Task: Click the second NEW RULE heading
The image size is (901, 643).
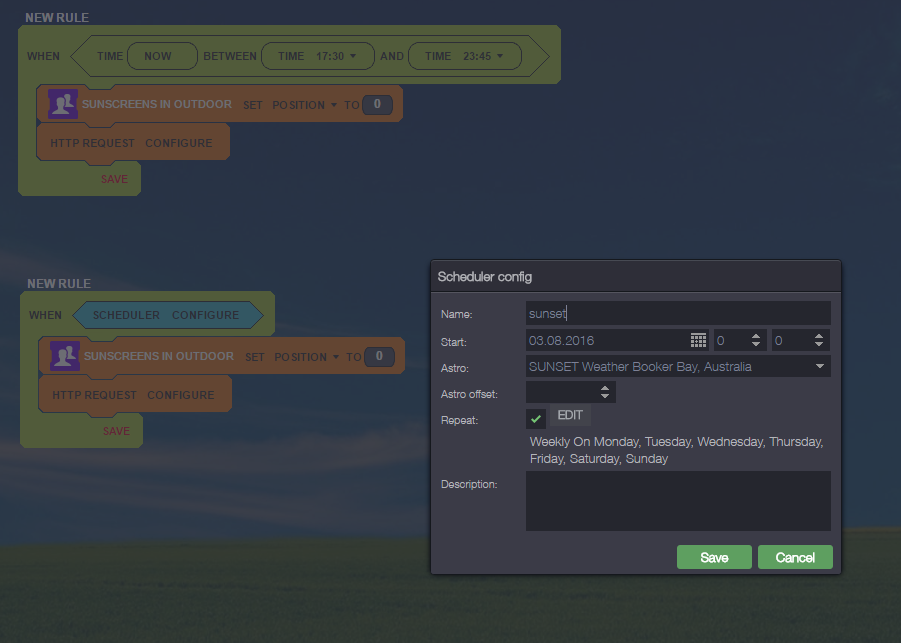Action: [59, 284]
